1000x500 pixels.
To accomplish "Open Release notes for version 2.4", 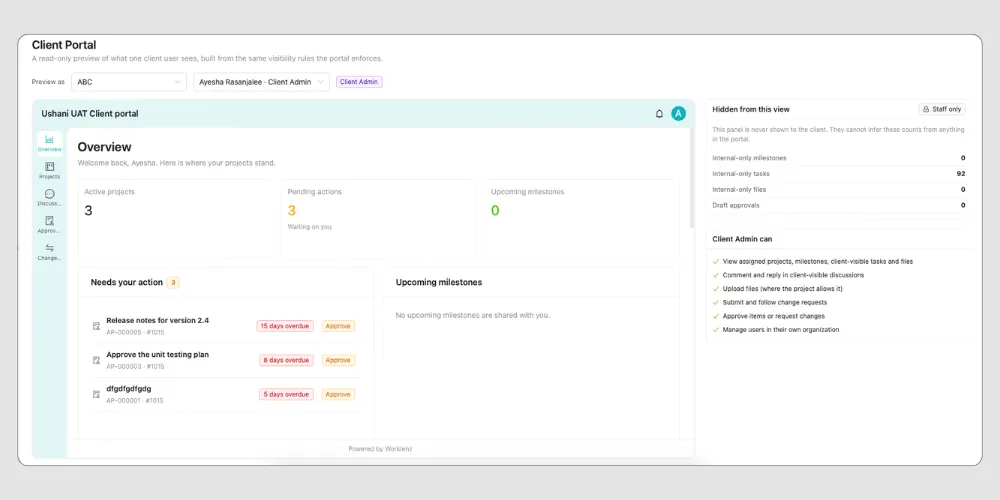I will (158, 320).
